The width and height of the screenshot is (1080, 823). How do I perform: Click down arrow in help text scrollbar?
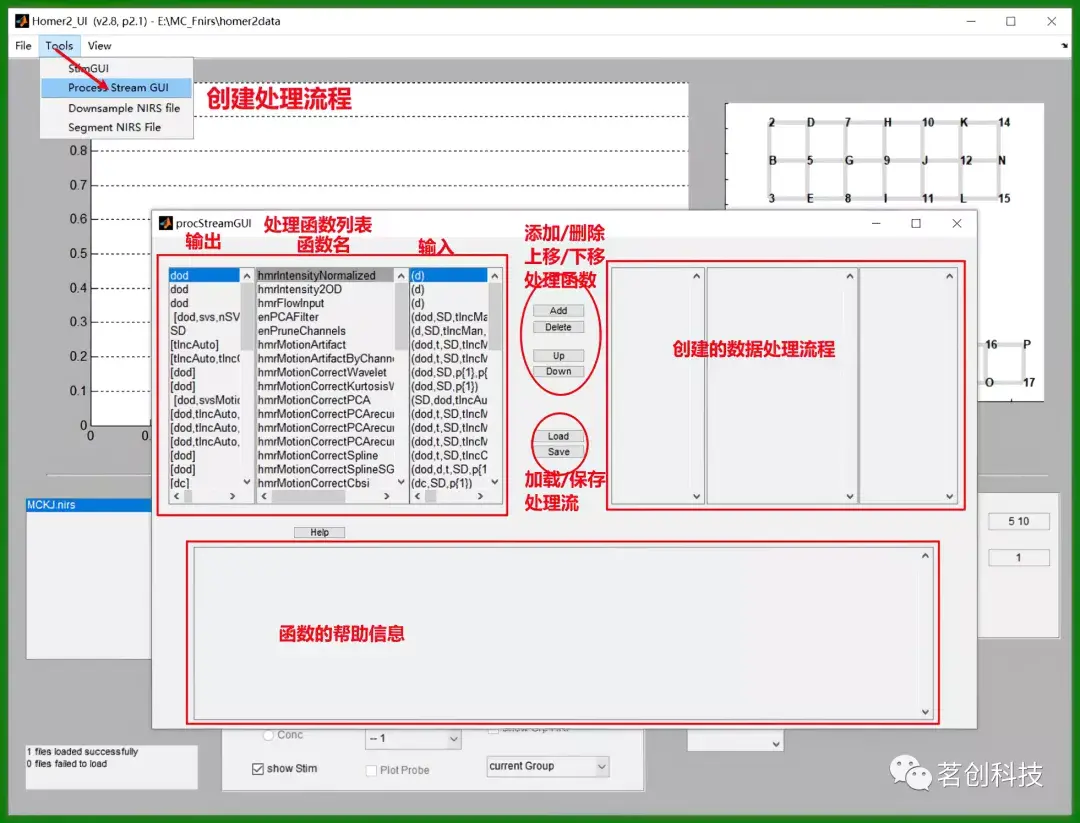pos(925,712)
